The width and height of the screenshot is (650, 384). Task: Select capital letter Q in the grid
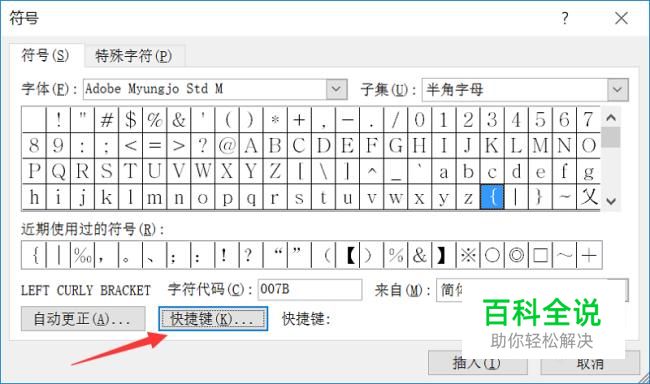coord(58,171)
